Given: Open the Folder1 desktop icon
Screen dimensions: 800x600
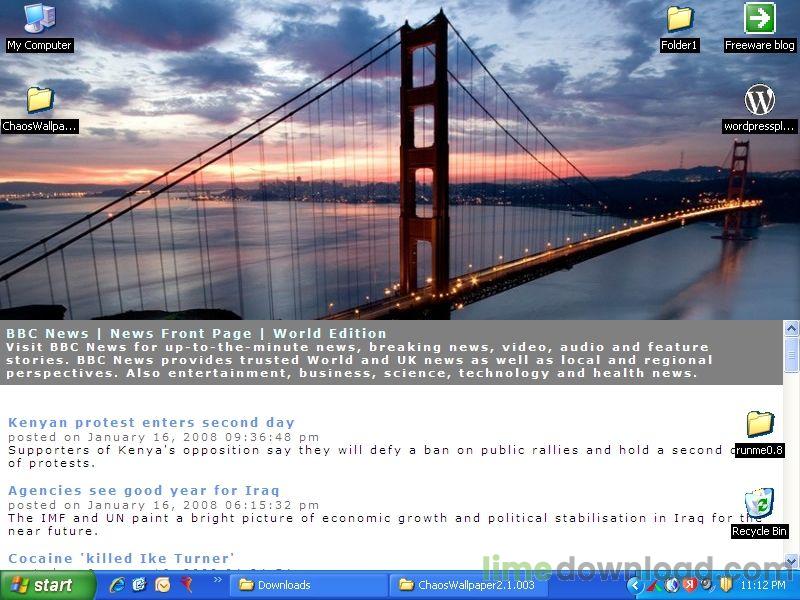Looking at the screenshot, I should coord(679,18).
